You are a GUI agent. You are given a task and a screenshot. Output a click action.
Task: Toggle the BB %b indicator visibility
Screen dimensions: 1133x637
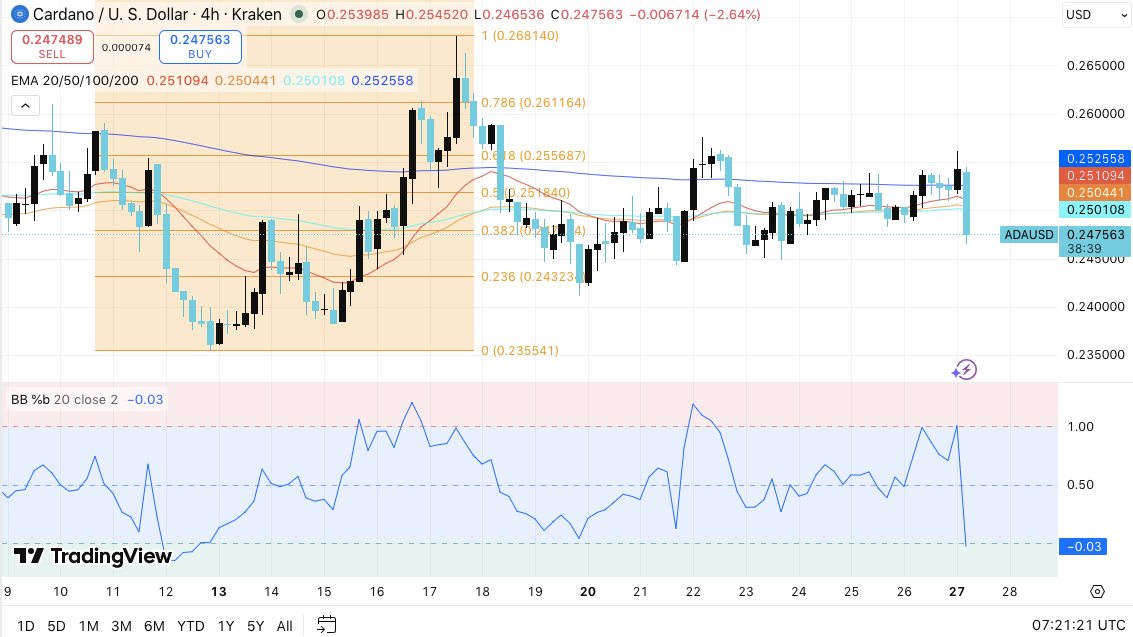tap(30, 399)
